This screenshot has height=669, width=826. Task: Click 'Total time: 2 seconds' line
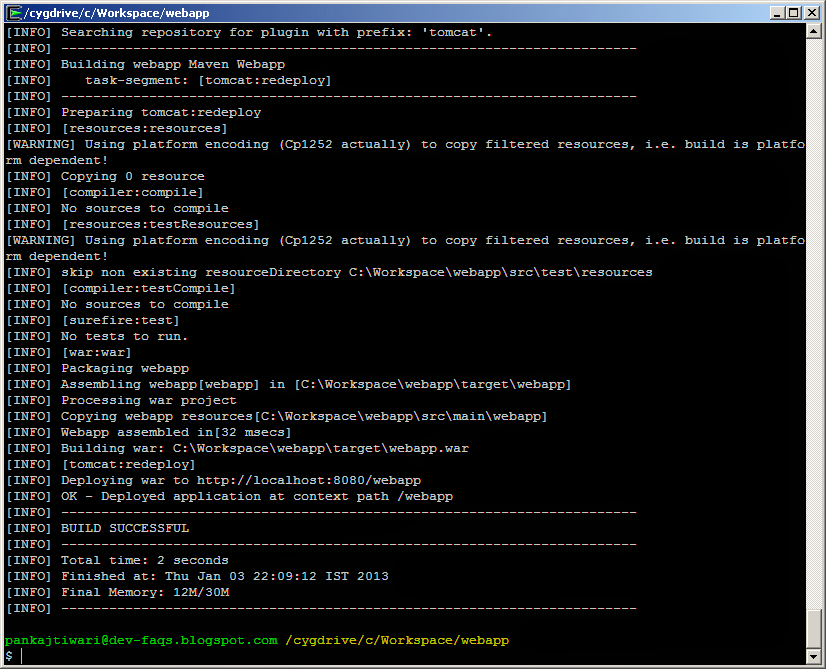click(x=117, y=560)
